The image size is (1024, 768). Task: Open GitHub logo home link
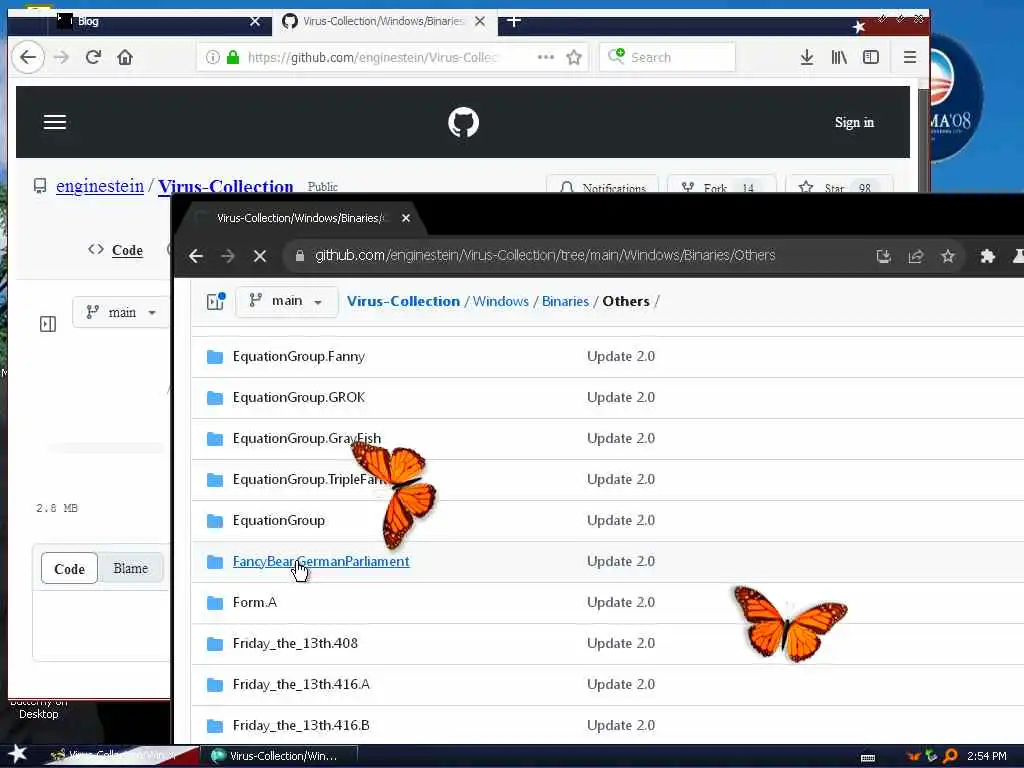click(464, 122)
